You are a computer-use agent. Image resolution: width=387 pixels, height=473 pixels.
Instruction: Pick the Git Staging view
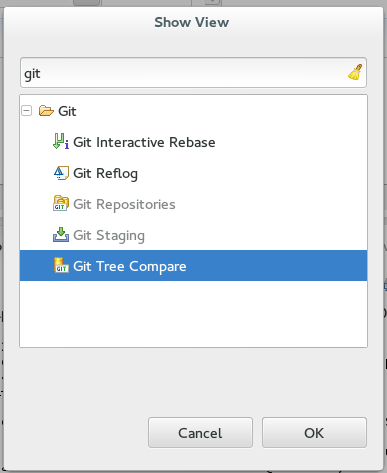click(109, 235)
